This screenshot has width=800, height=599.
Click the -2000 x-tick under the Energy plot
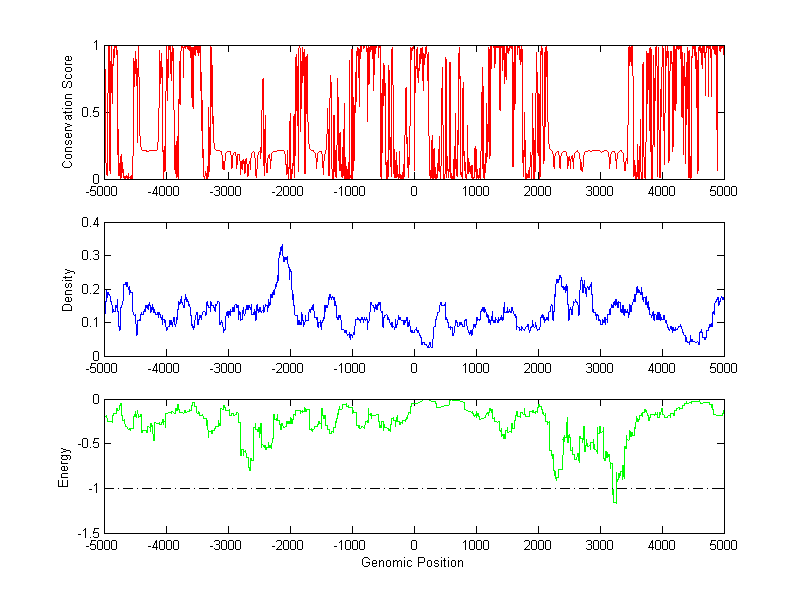click(287, 545)
